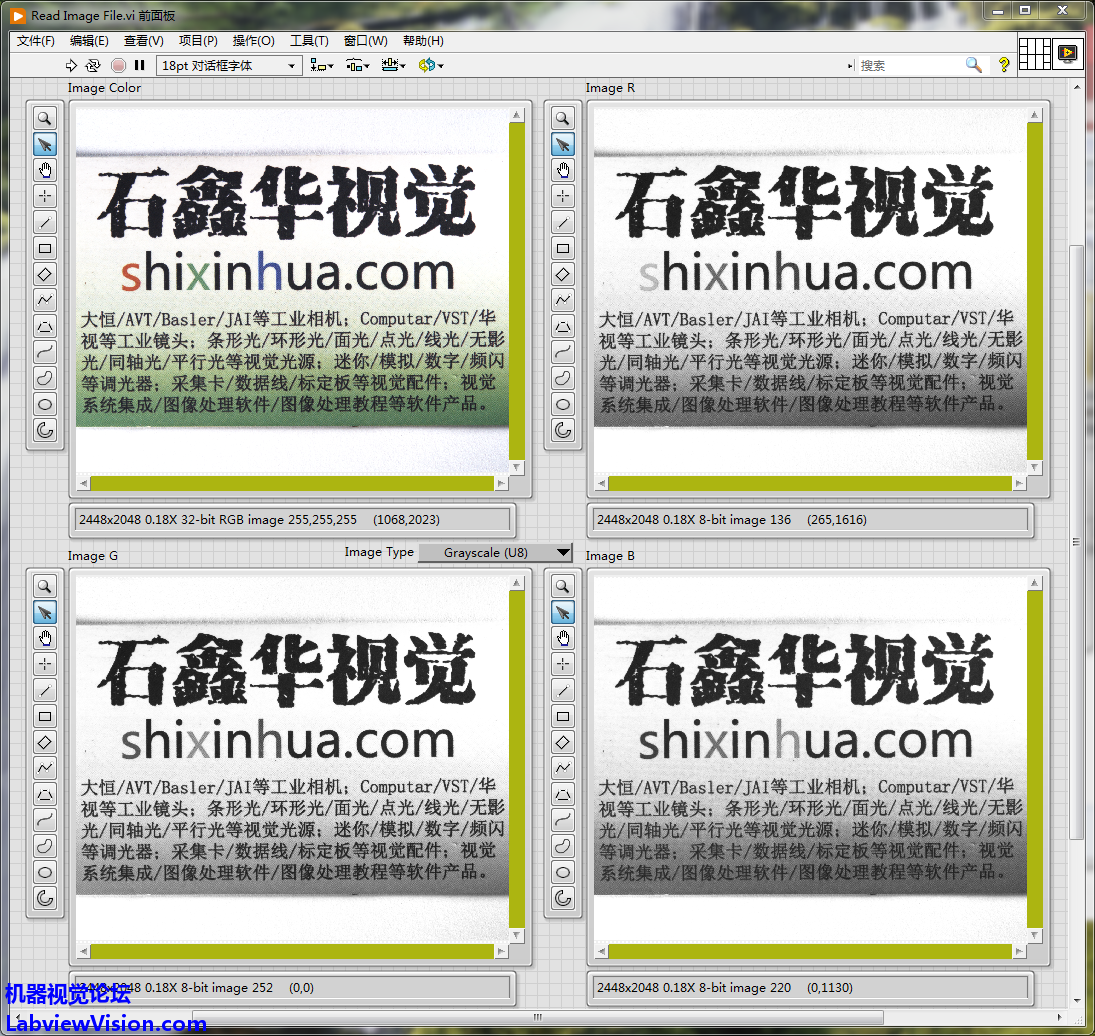Toggle the Pause button in the toolbar

coord(140,65)
